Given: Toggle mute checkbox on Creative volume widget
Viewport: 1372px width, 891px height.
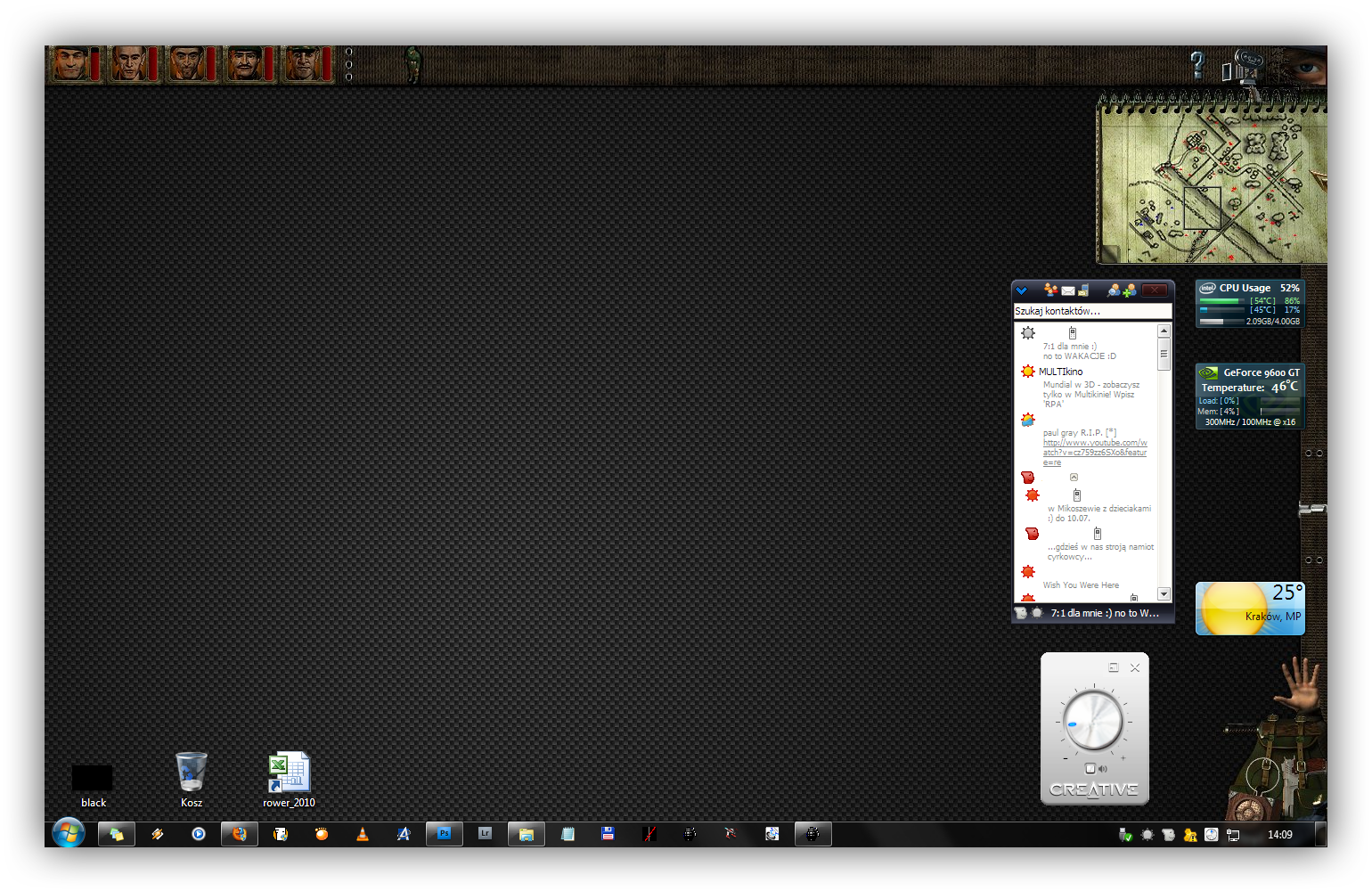Looking at the screenshot, I should coord(1090,768).
